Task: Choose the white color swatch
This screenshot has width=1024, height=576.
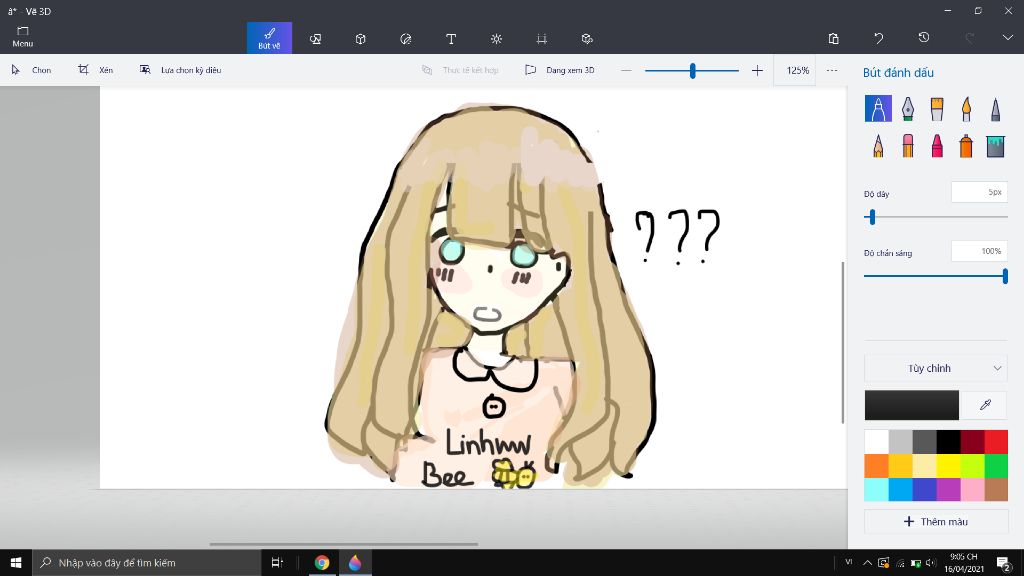Action: (876, 441)
